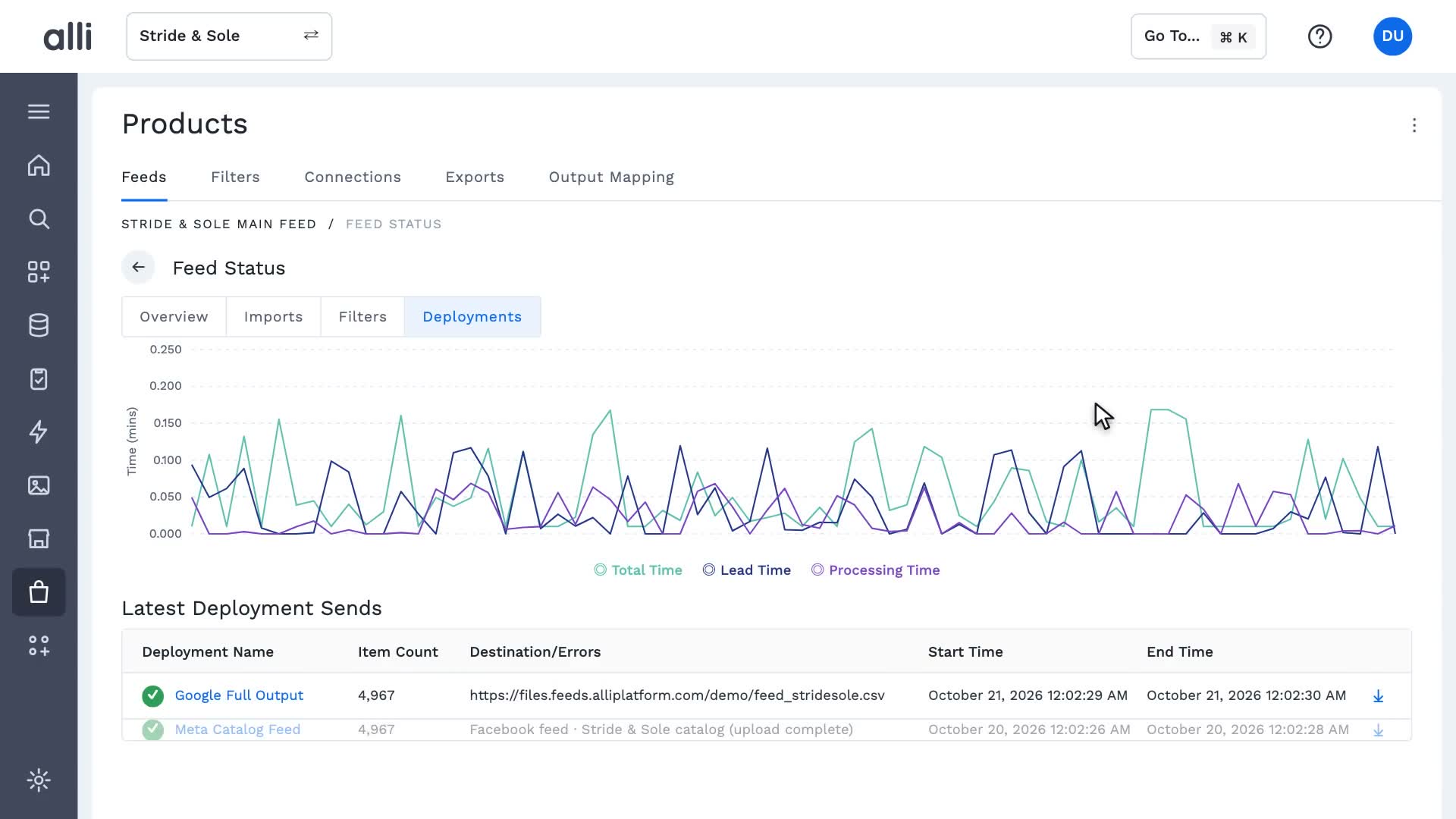This screenshot has height=819, width=1456.
Task: Click the Item Count column header
Action: click(397, 652)
